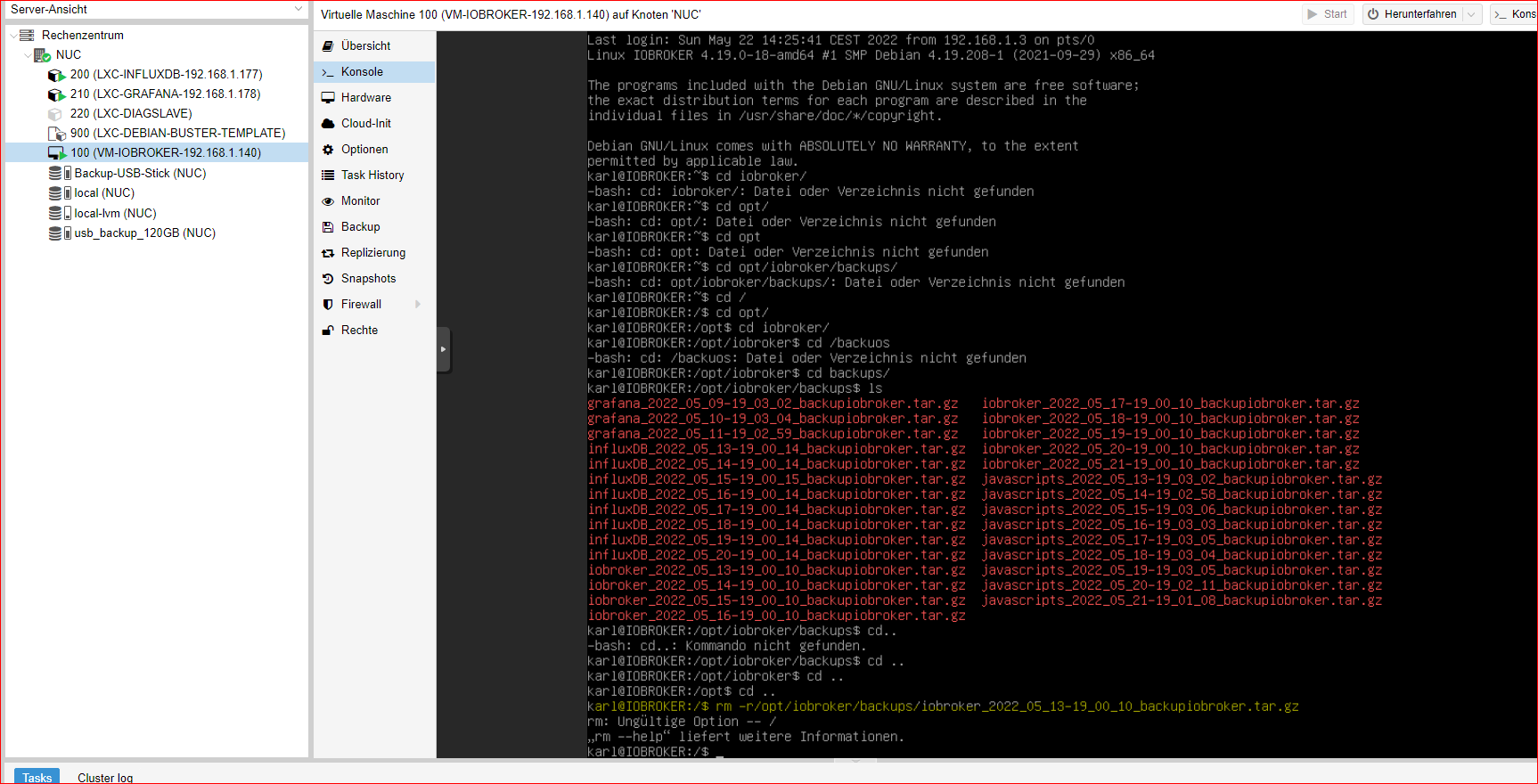The height and width of the screenshot is (784, 1538).
Task: Click the Snapshots history icon
Action: [x=328, y=279]
